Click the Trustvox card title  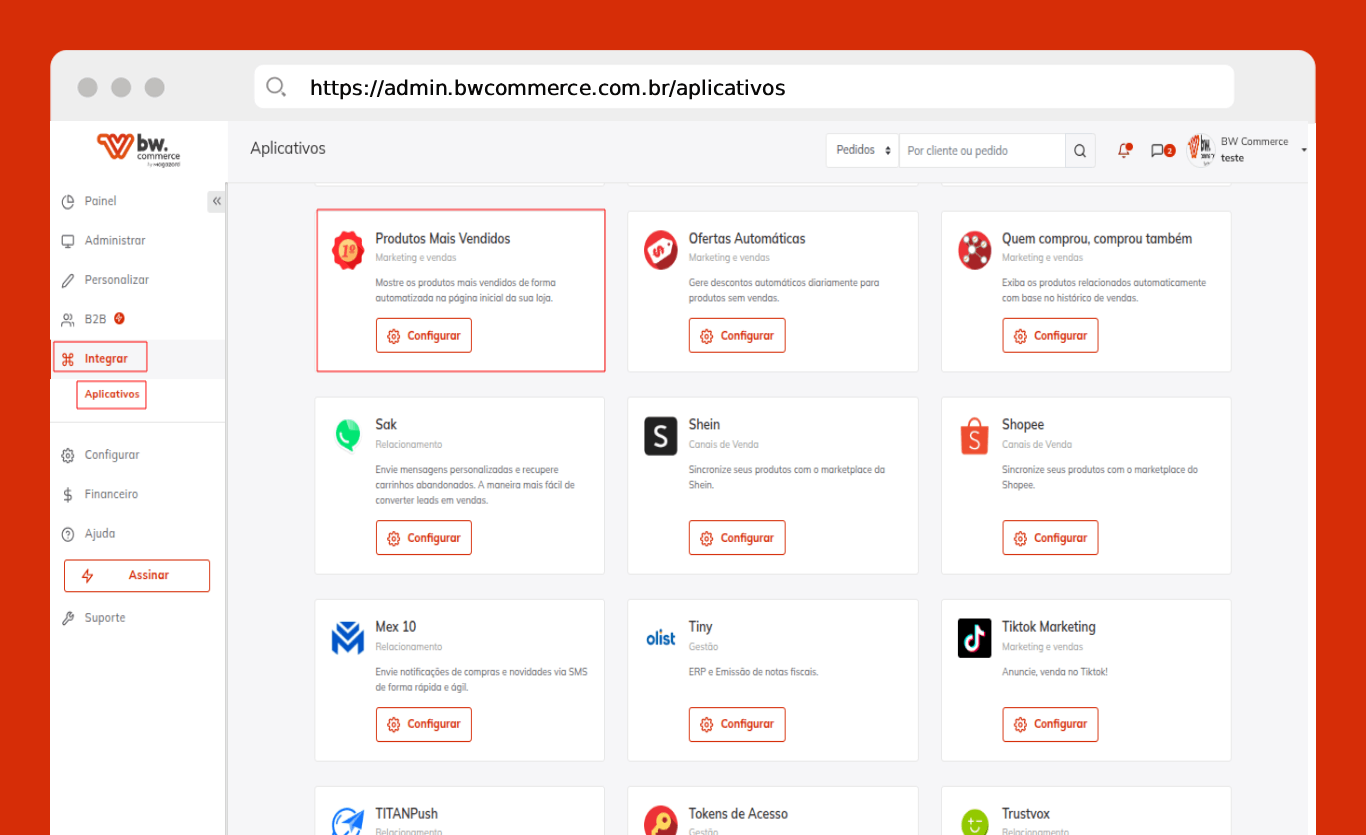click(1026, 814)
